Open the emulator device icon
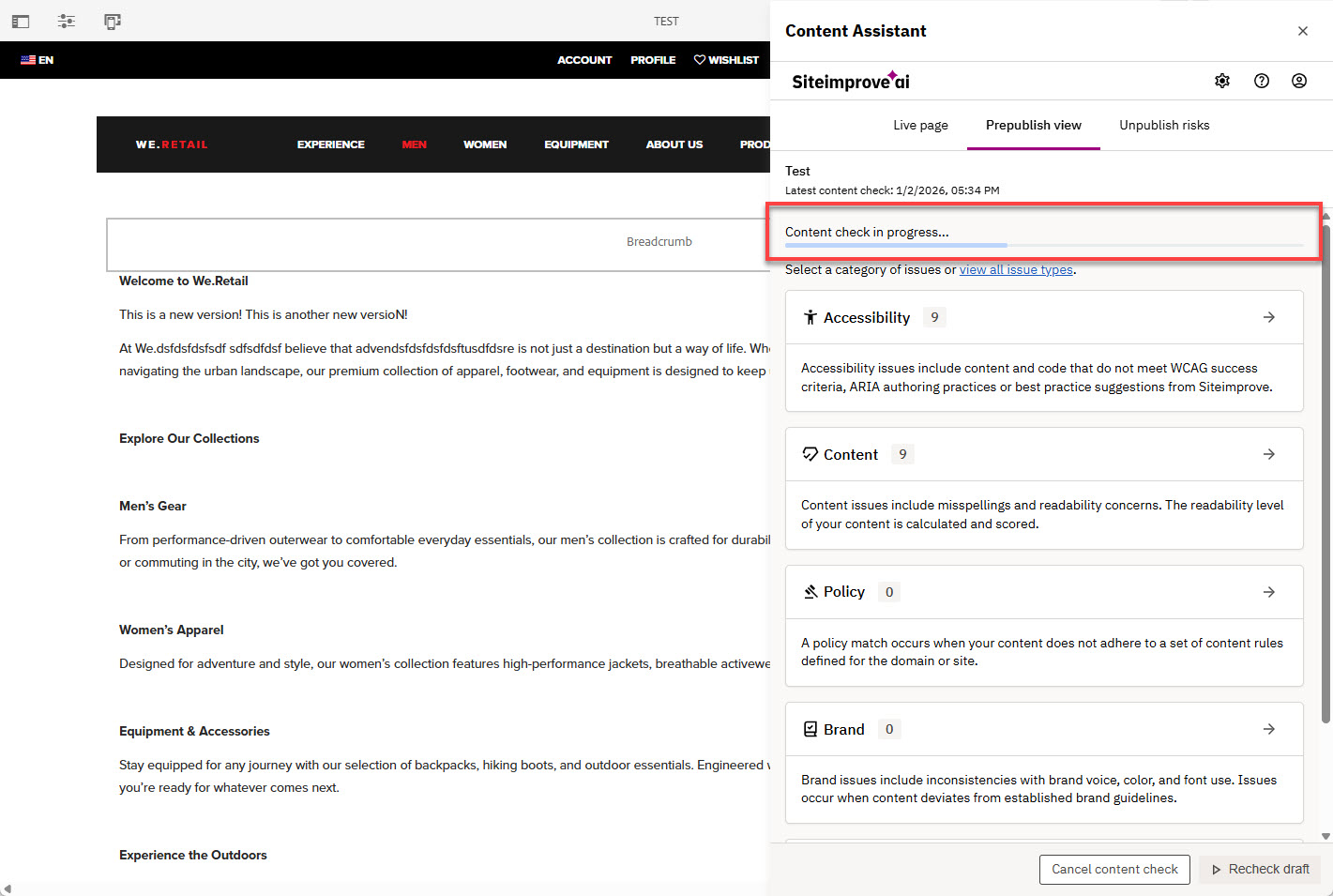 [x=113, y=21]
